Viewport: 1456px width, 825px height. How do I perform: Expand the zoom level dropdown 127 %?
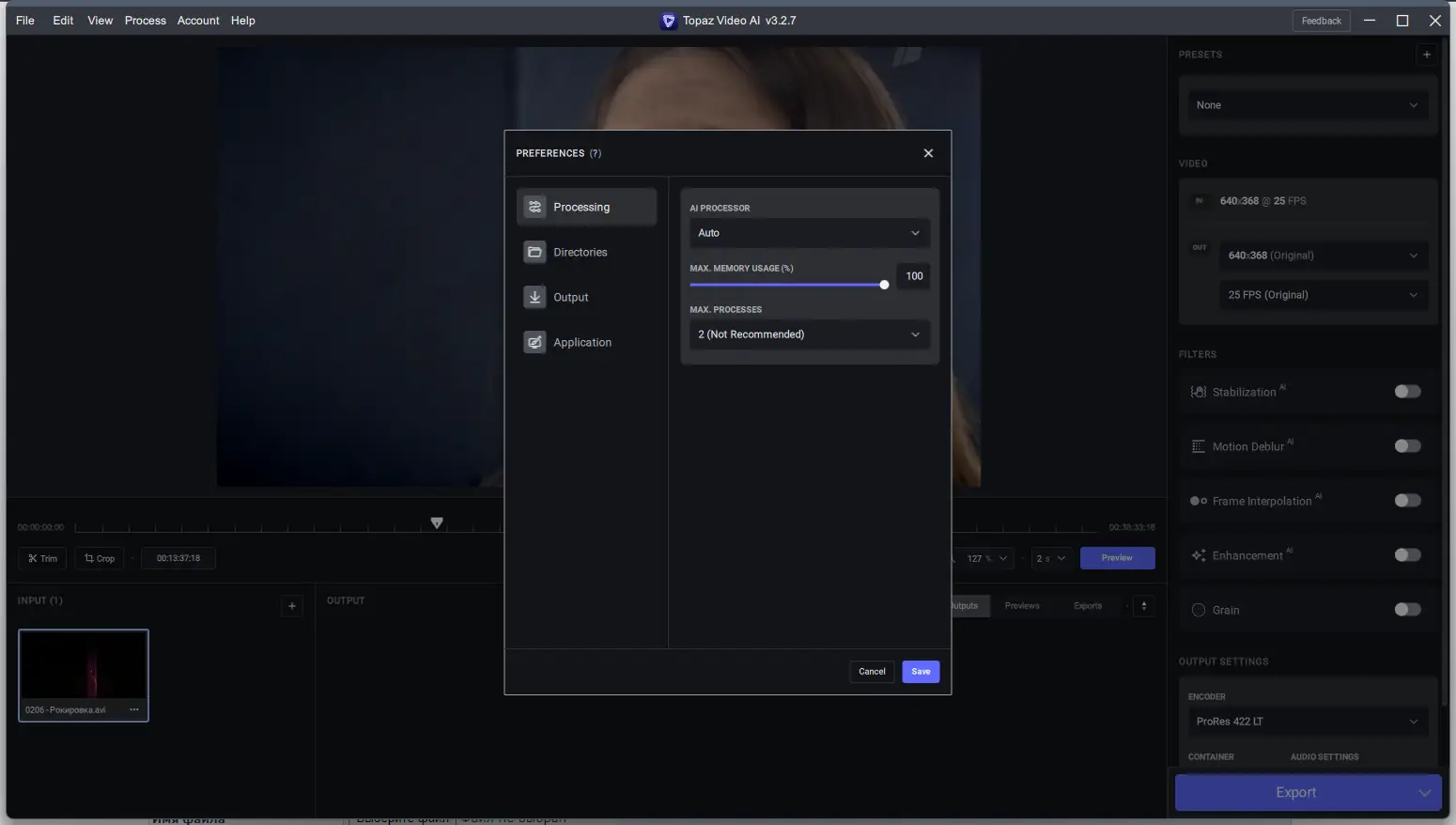987,558
